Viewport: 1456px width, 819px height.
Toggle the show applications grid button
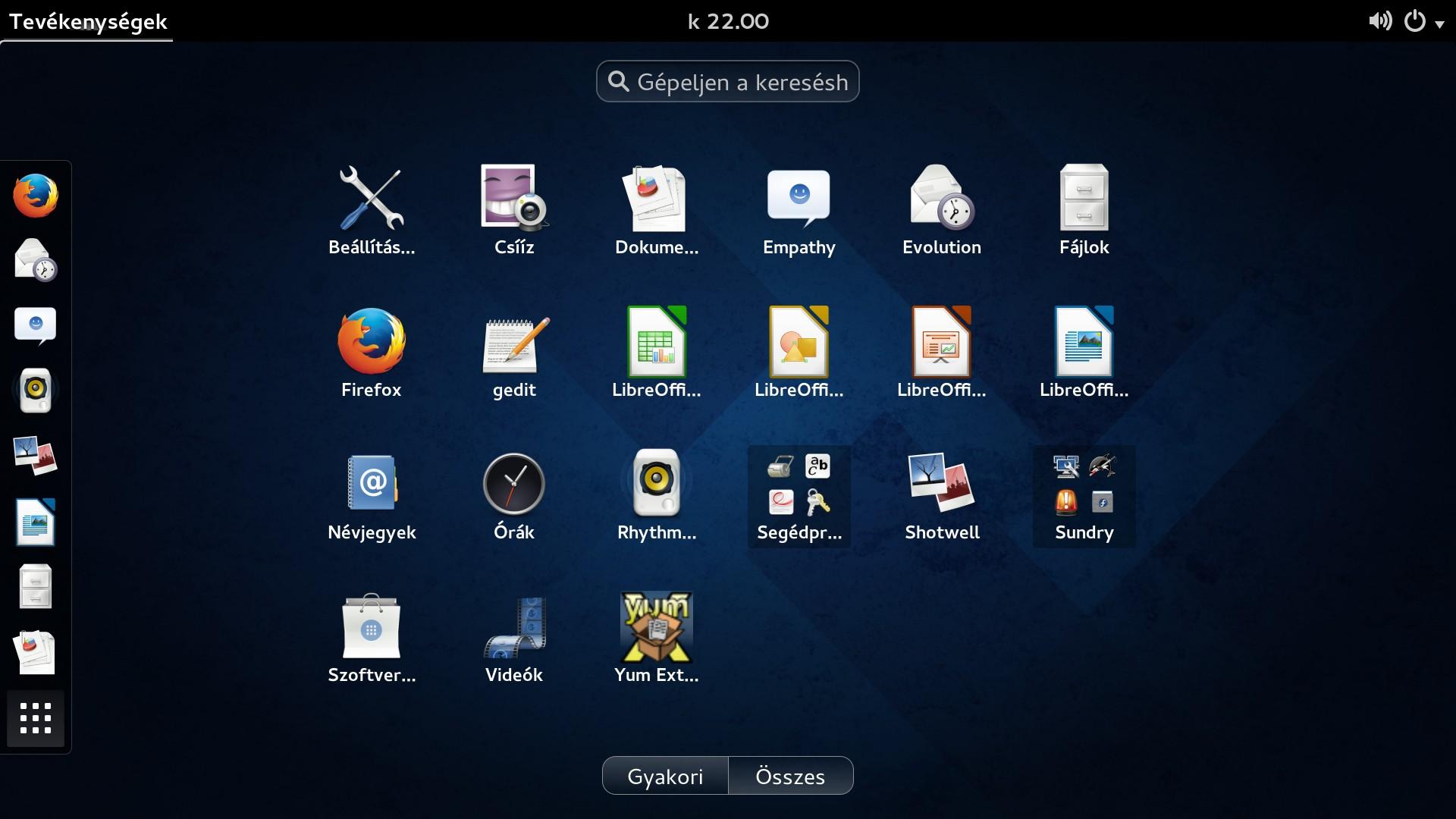36,718
